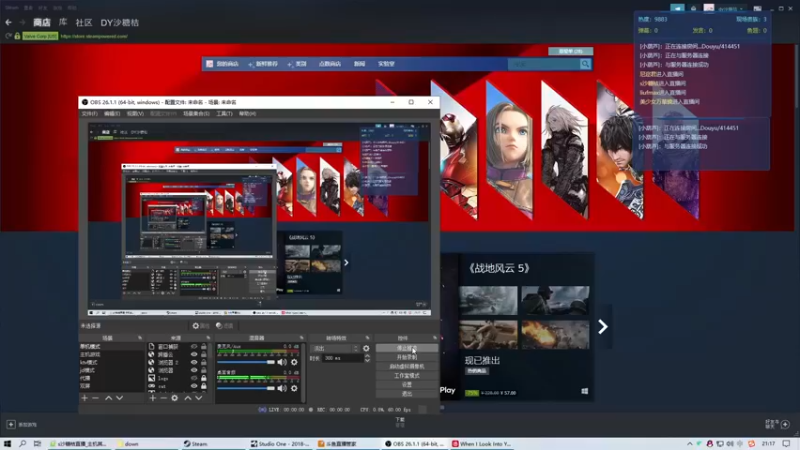The image size is (800, 450).
Task: Toggle visibility of the cat source
Action: click(x=194, y=386)
